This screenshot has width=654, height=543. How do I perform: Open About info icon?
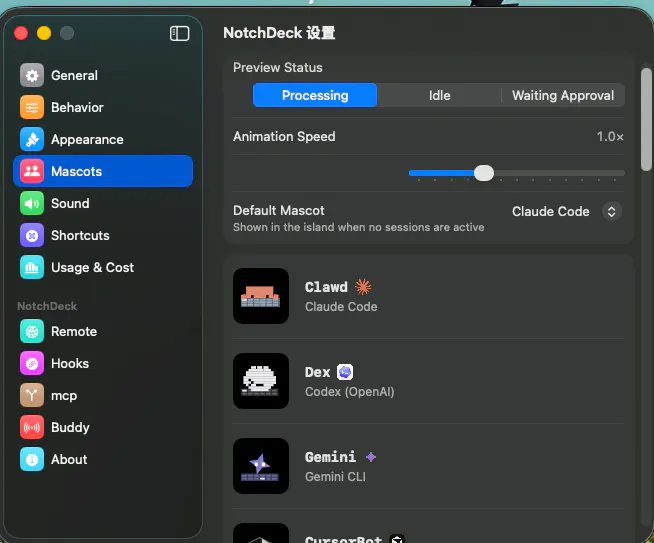(32, 459)
